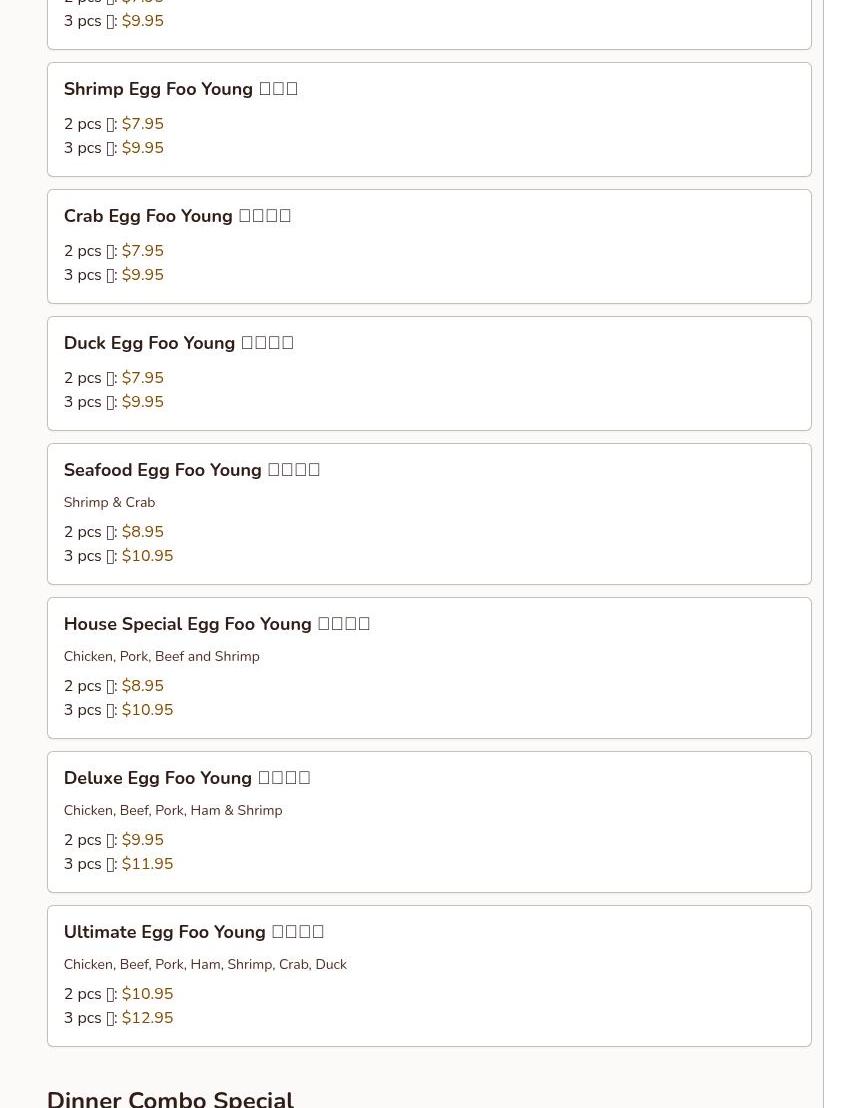Click the $11.95 Deluxe 3 pcs price

pyautogui.click(x=147, y=864)
